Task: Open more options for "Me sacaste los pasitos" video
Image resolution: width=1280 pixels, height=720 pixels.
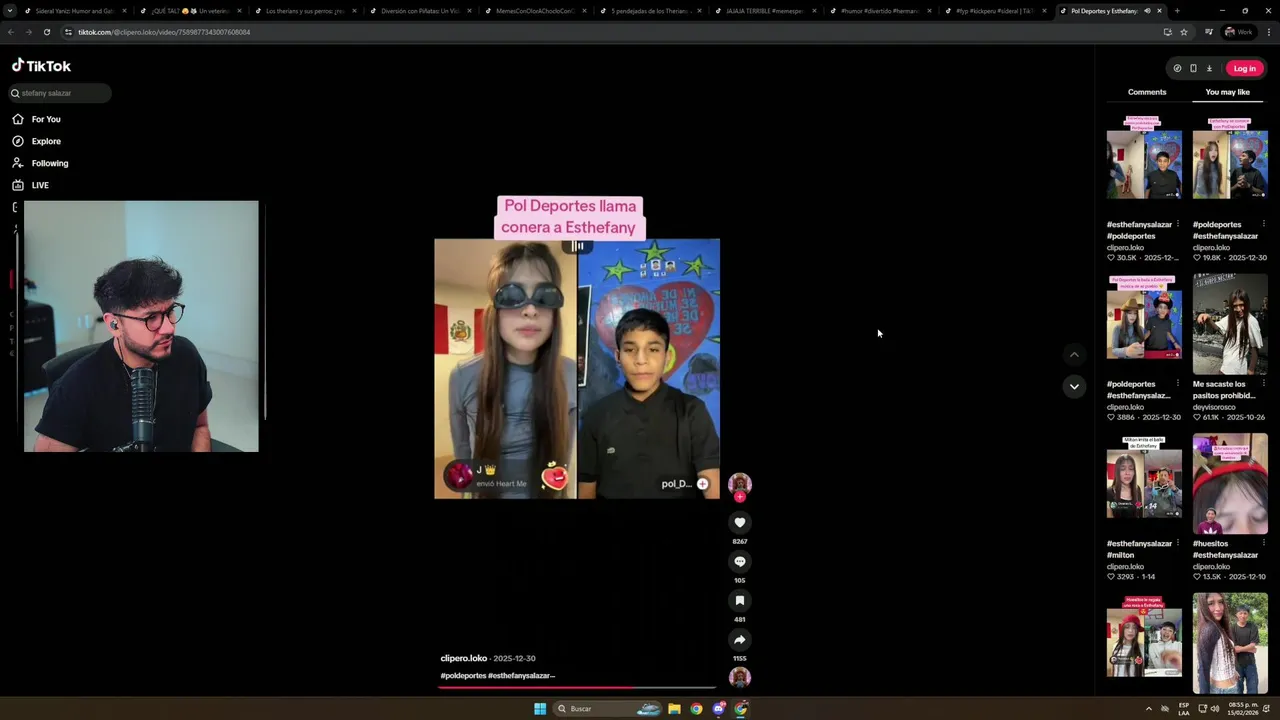Action: coord(1264,384)
